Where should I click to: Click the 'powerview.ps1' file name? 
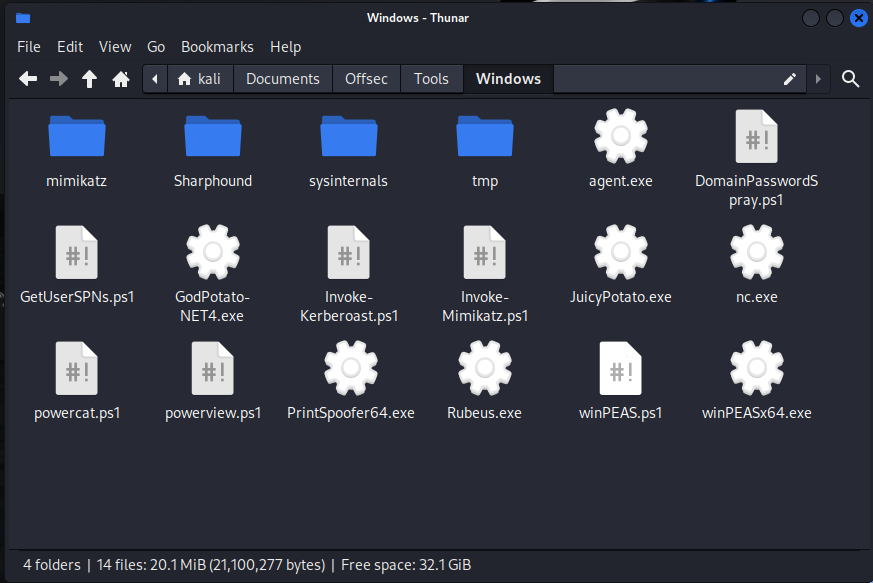pyautogui.click(x=213, y=413)
